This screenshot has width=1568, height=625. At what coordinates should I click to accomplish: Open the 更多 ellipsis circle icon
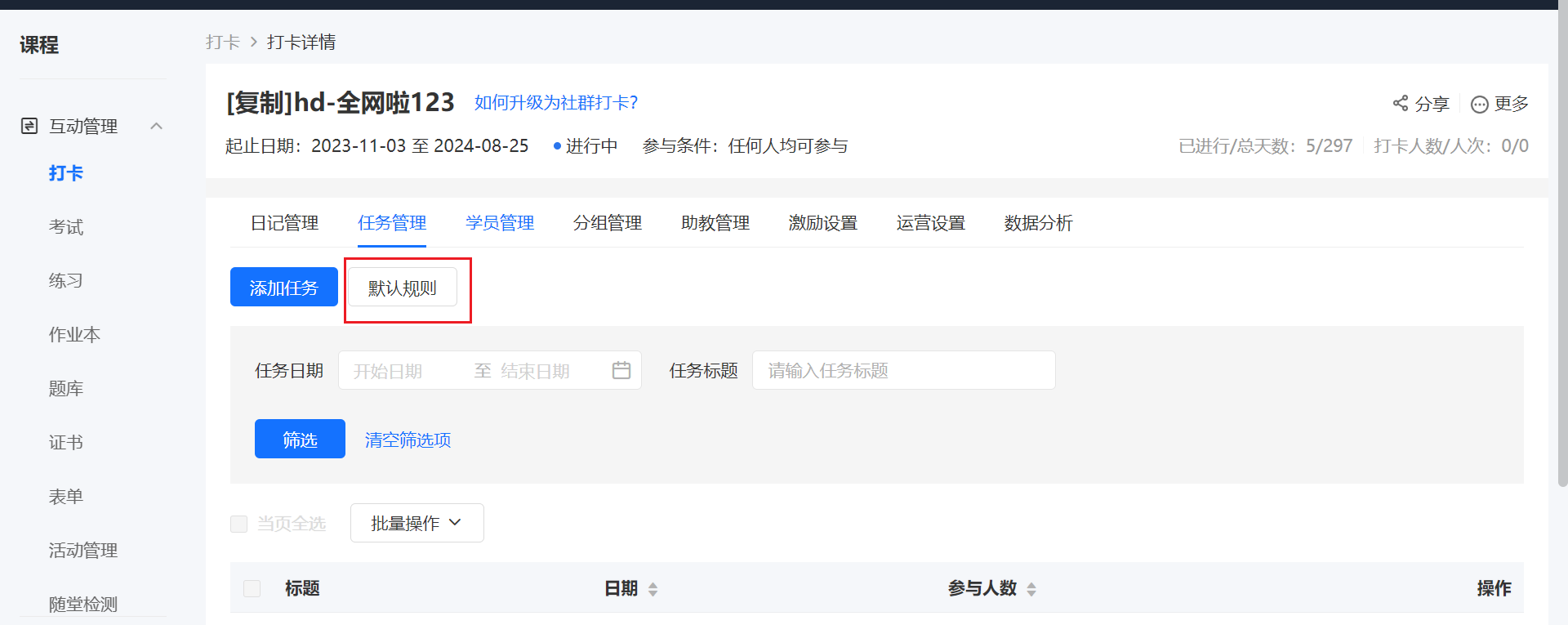click(1479, 105)
